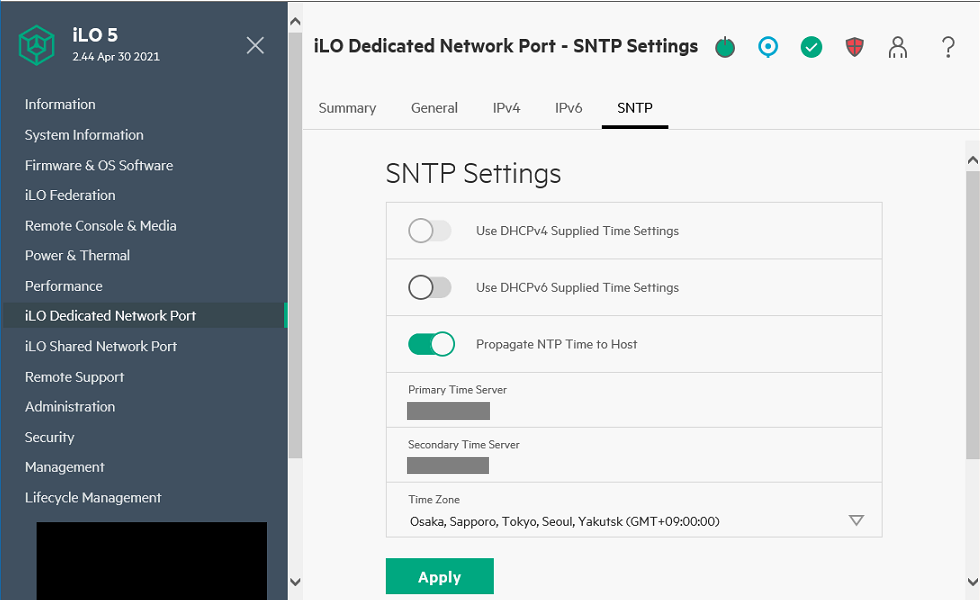
Task: Go to Firmware & OS Software
Action: click(x=99, y=166)
